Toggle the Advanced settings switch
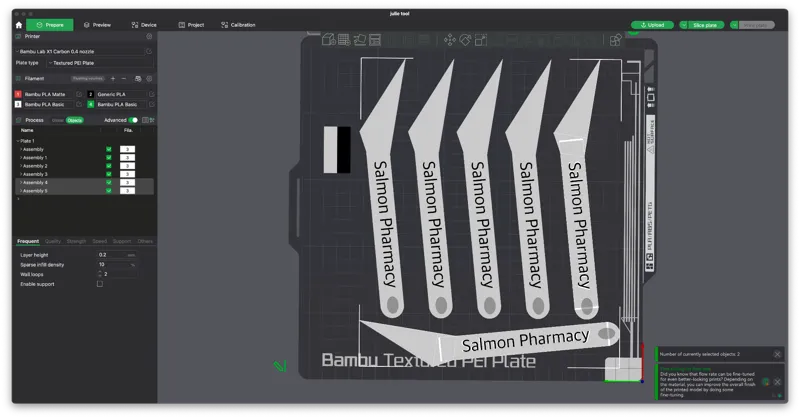This screenshot has width=800, height=418. pos(133,120)
